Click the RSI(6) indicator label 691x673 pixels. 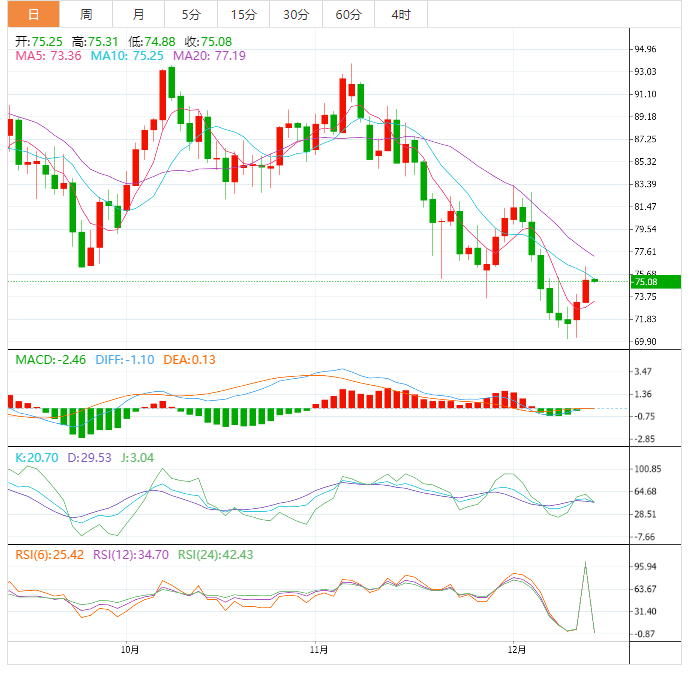49,554
